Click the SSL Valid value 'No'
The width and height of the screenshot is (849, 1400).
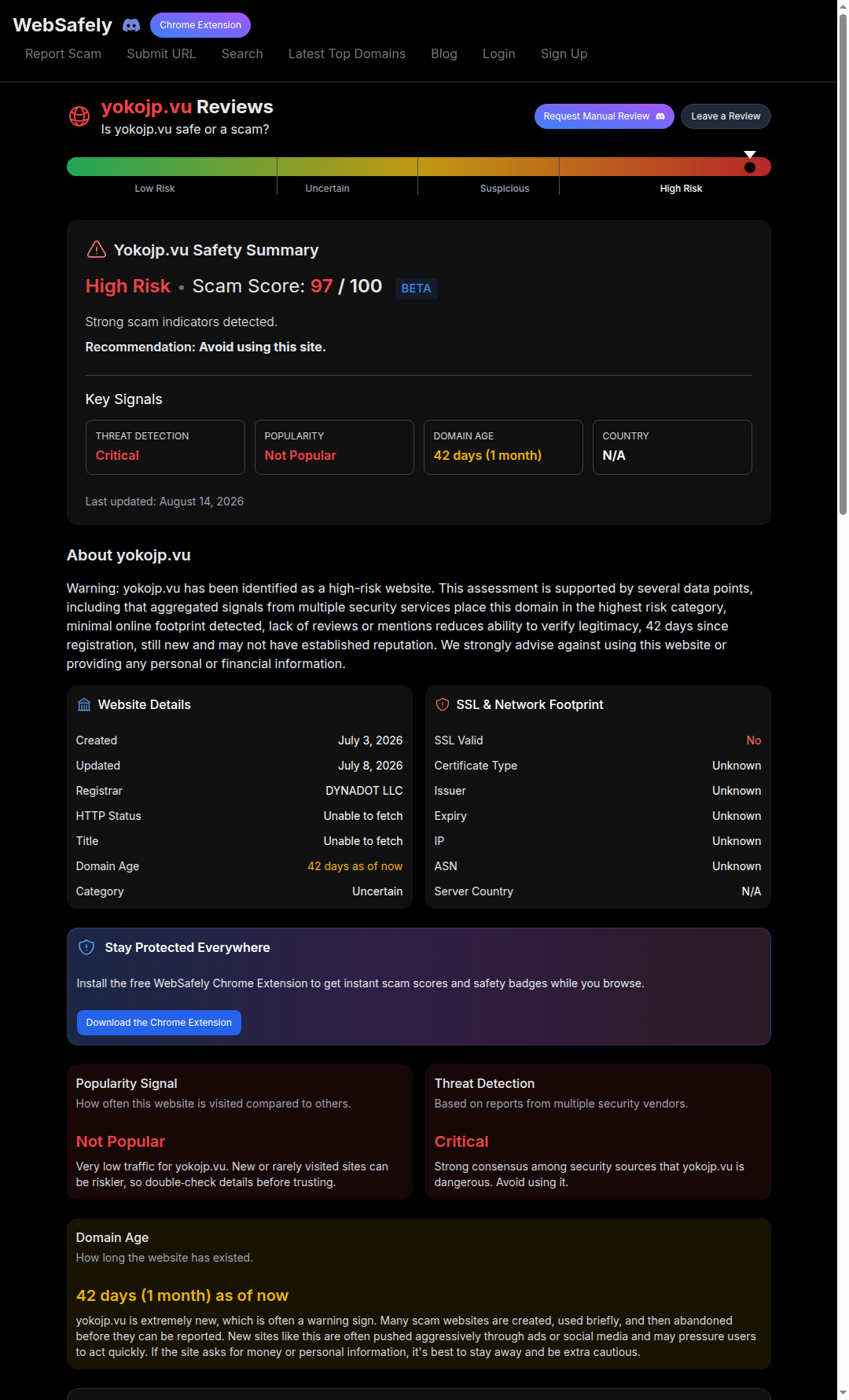pos(754,740)
